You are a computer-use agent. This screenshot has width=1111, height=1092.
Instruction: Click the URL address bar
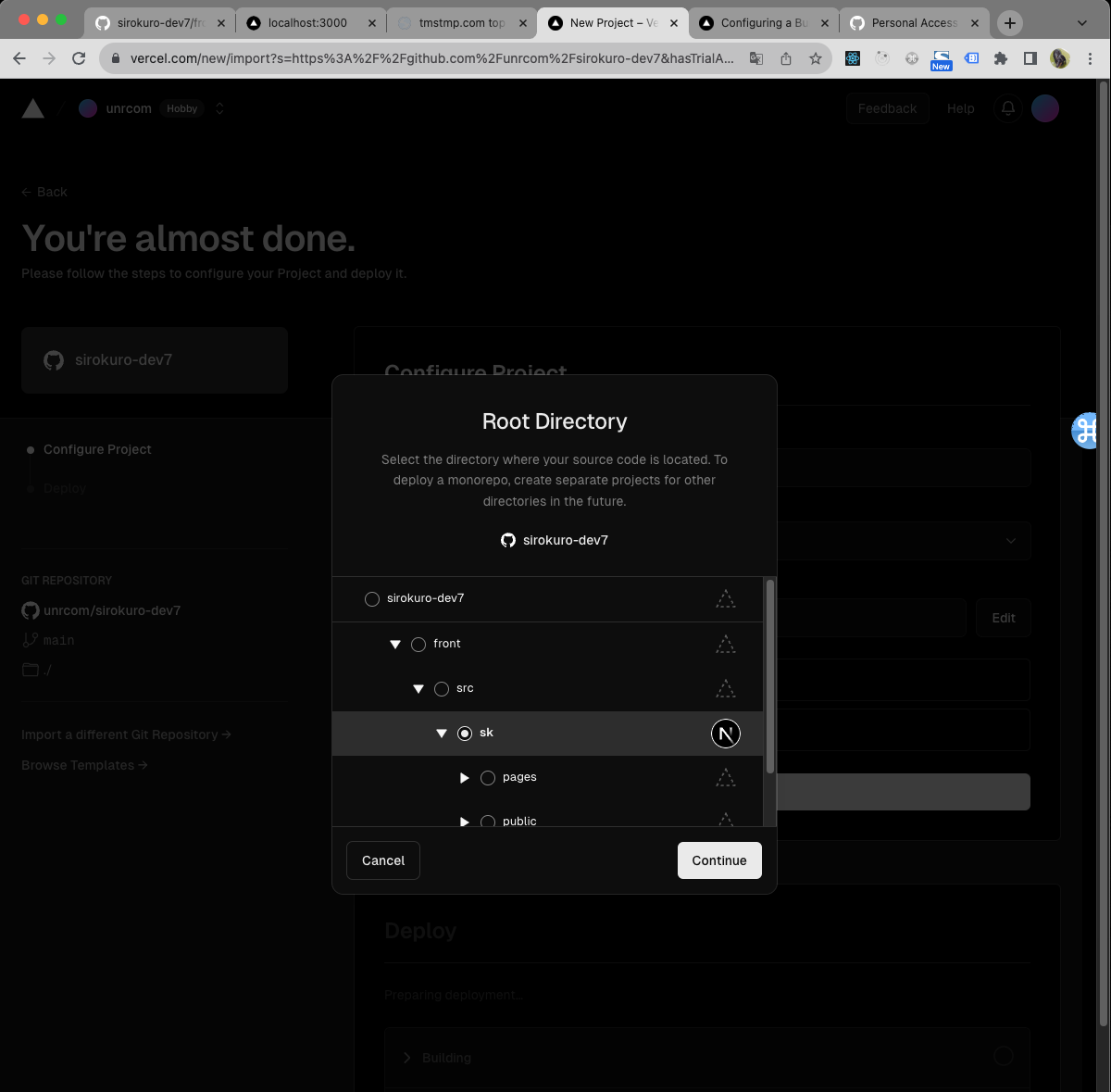[x=432, y=58]
